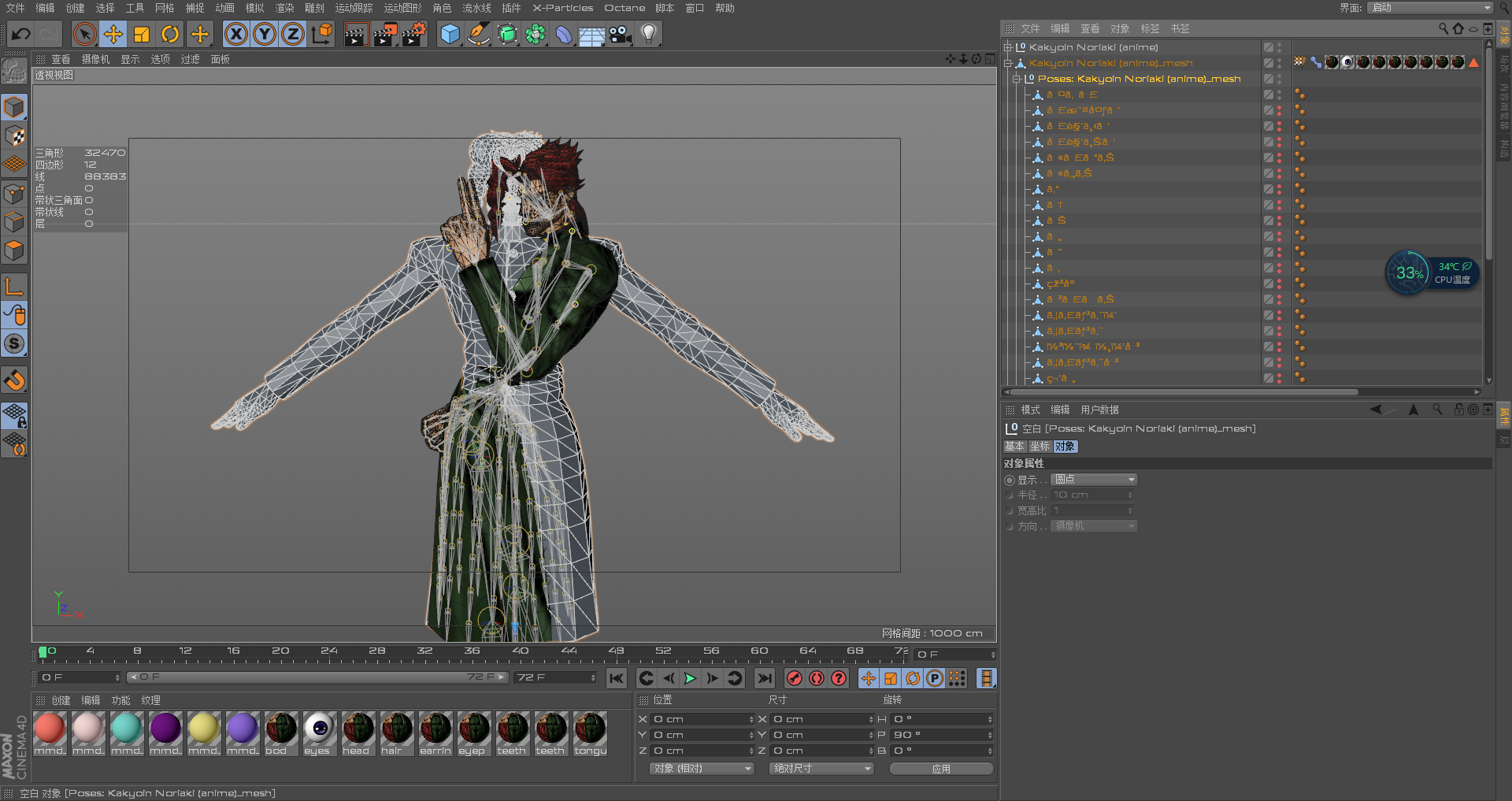Switch the coordinate system icon beside Z
The height and width of the screenshot is (801, 1512).
322,34
